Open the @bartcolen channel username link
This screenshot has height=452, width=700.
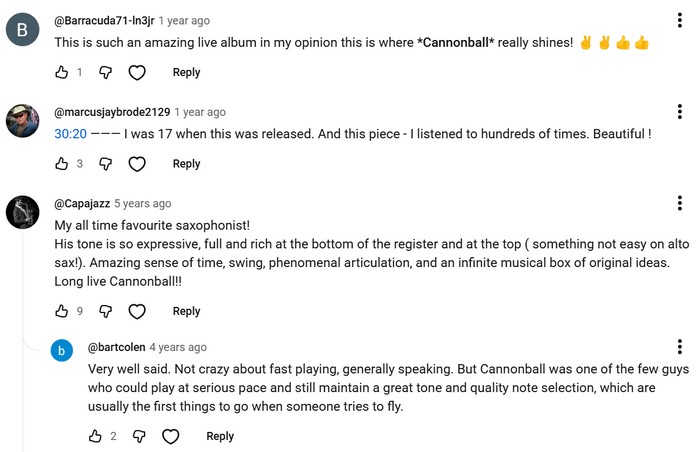coord(117,347)
